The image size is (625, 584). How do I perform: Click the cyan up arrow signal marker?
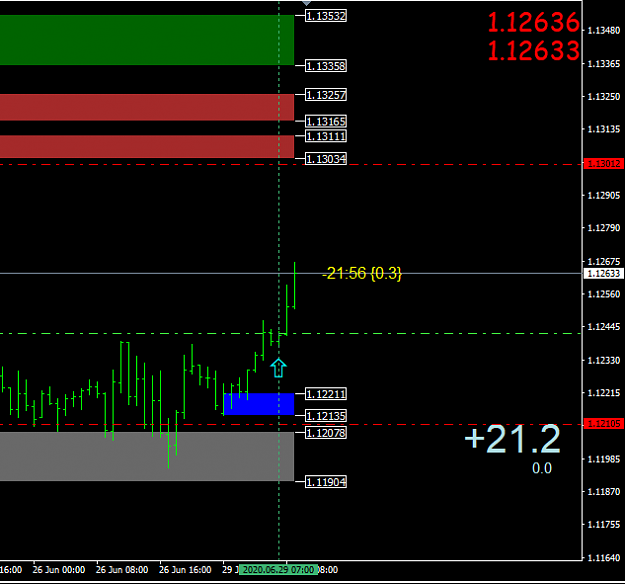[278, 368]
